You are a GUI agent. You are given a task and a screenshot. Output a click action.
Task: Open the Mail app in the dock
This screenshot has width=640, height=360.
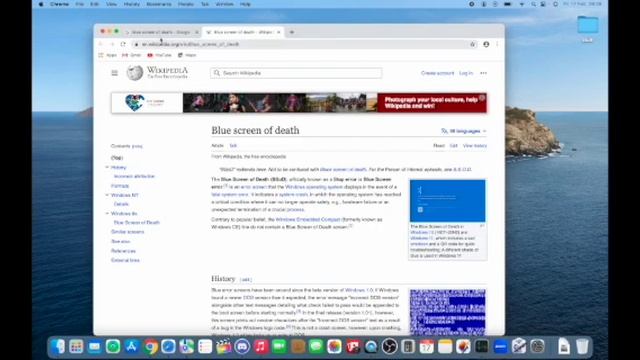click(94, 347)
